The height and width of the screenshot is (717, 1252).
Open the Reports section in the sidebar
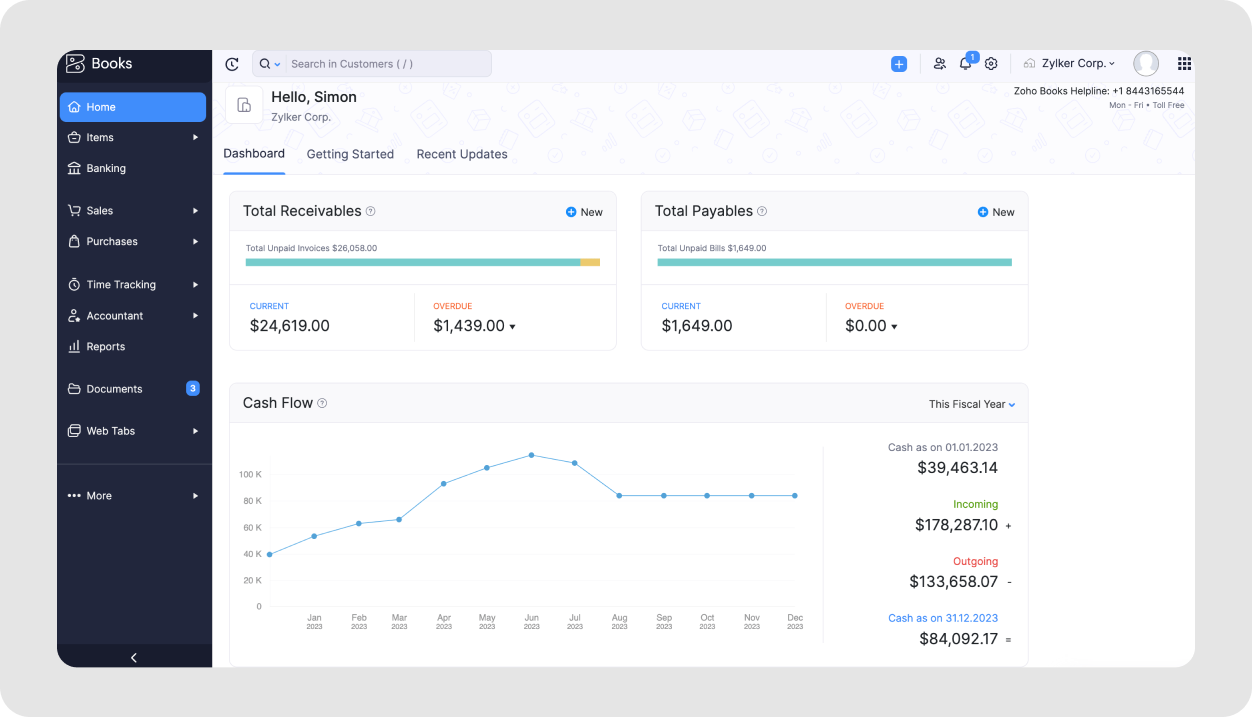pos(105,347)
